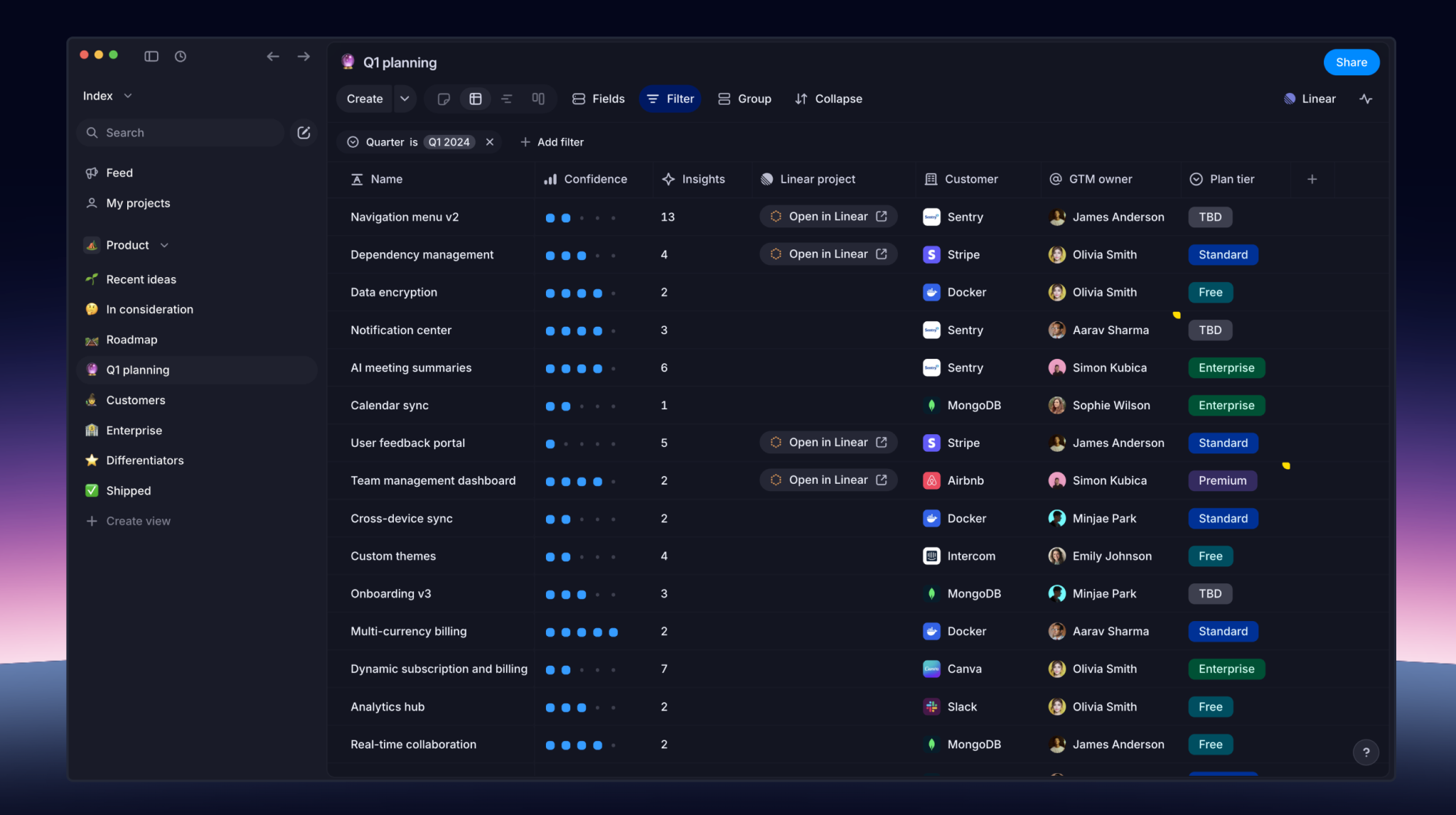Navigate back with left arrow
Screen dimensions: 1456x815
[x=273, y=56]
